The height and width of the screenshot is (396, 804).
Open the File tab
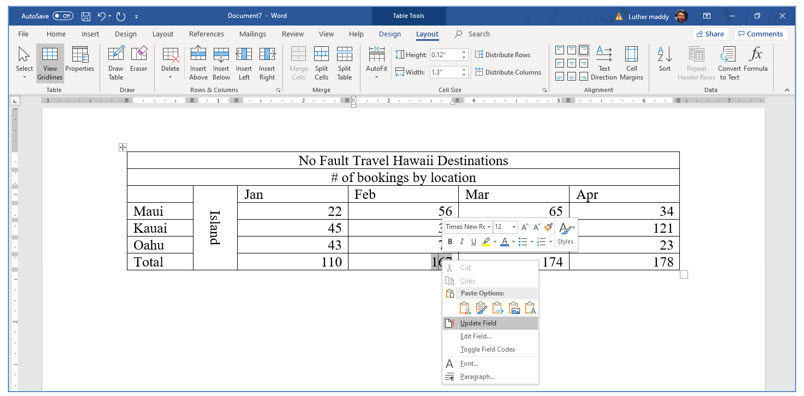click(23, 34)
